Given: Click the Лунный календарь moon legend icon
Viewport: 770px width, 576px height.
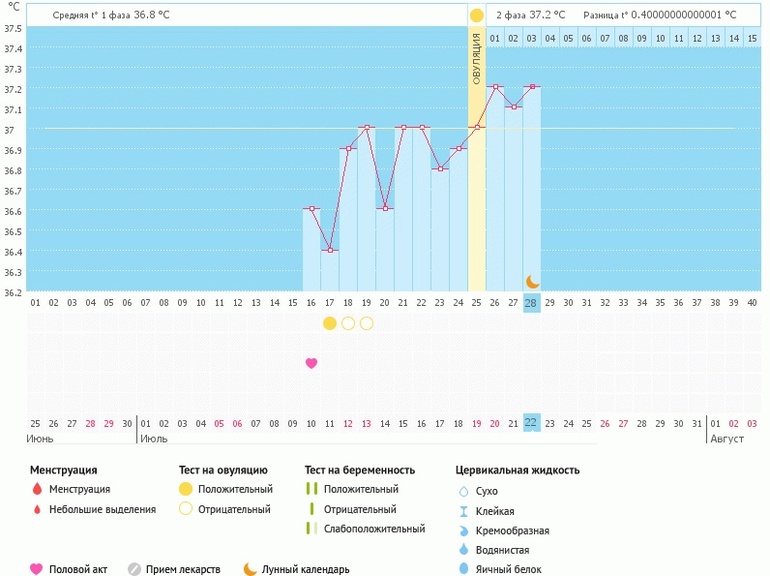Looking at the screenshot, I should point(250,569).
